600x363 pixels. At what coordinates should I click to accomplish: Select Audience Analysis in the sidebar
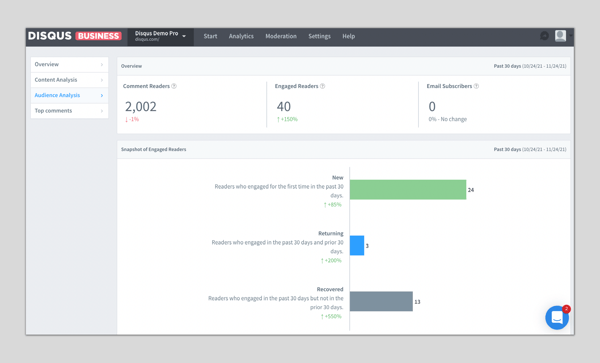pos(69,95)
